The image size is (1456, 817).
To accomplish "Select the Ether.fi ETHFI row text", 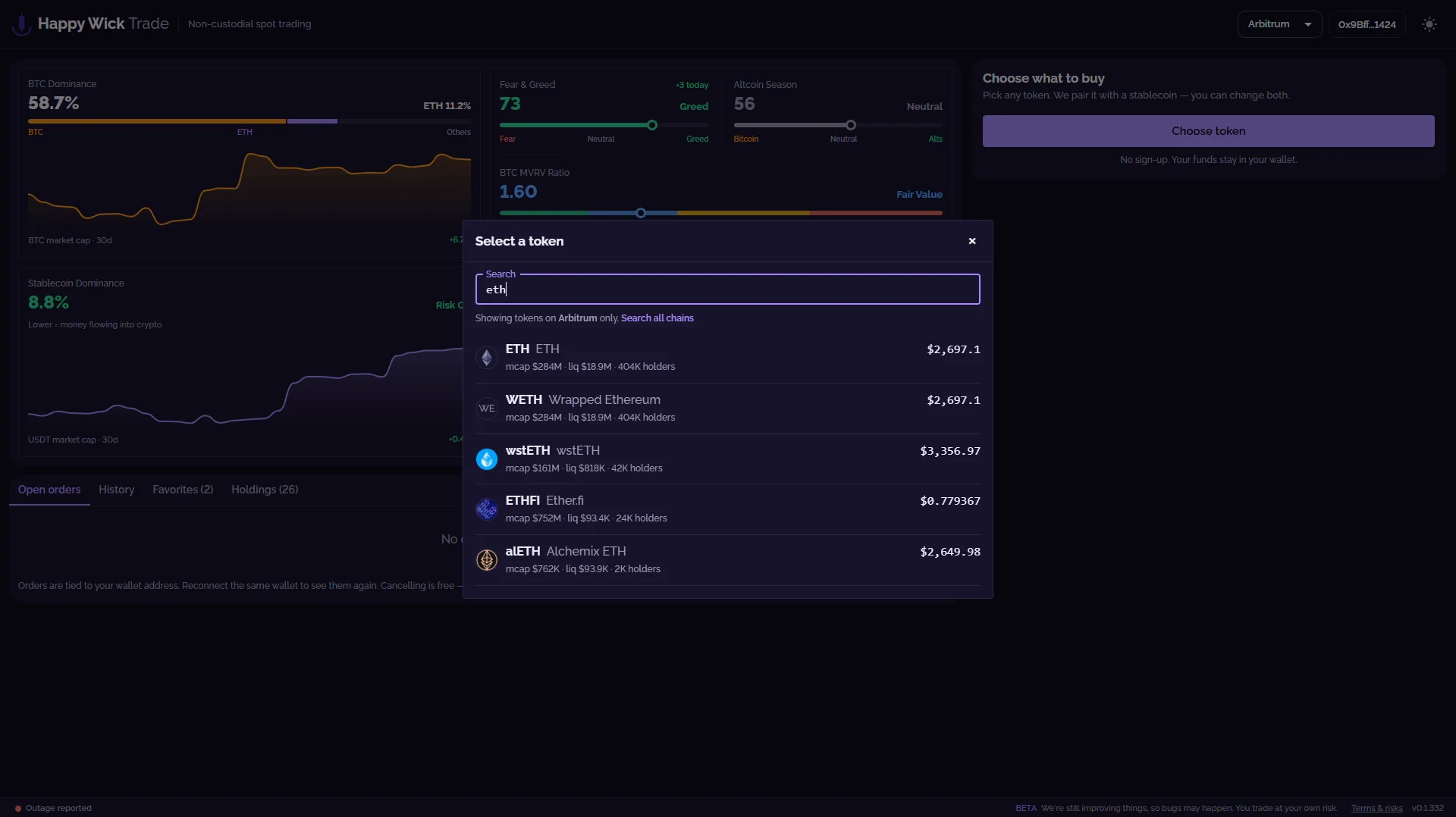I will pos(544,501).
